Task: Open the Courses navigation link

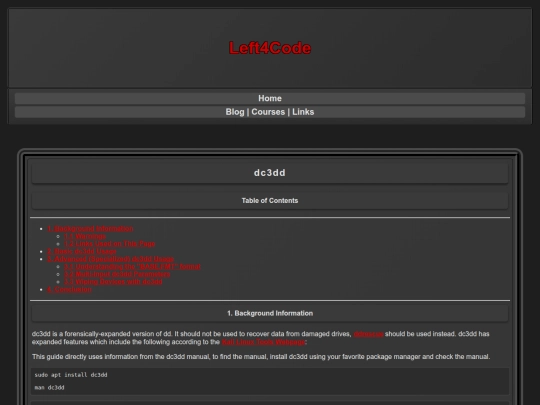Action: pos(268,112)
